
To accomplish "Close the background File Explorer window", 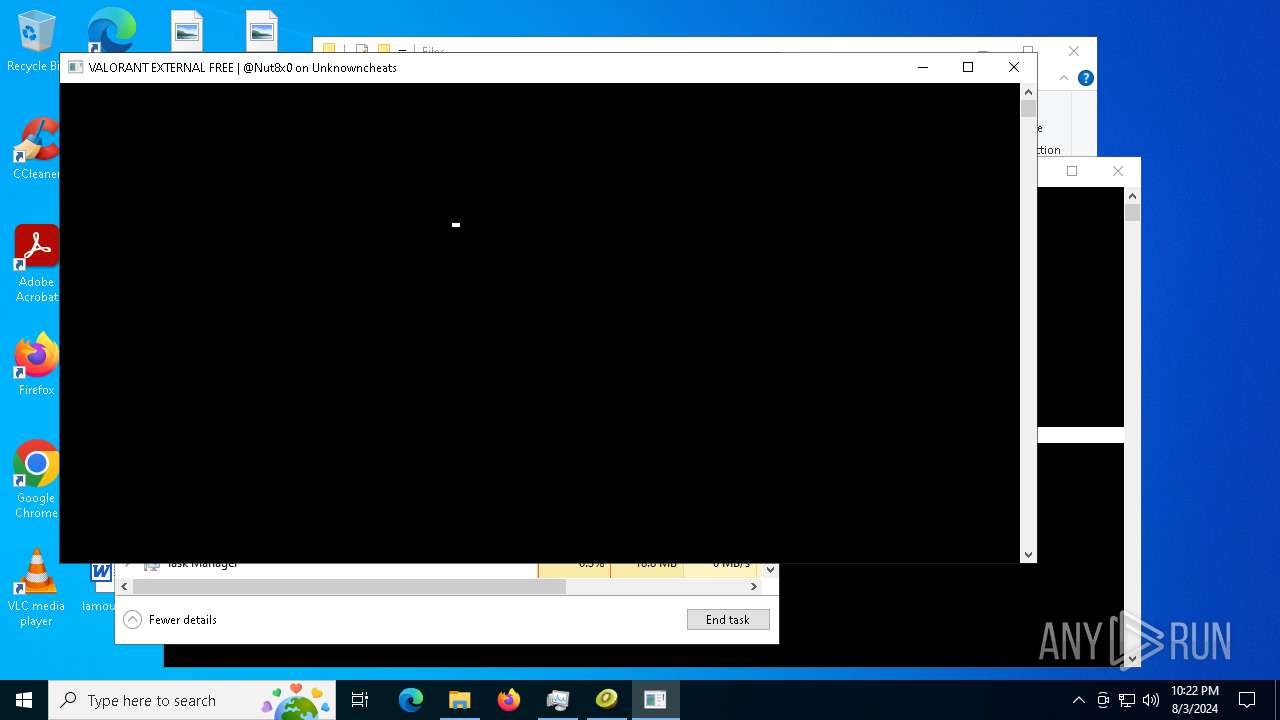I will (1074, 51).
